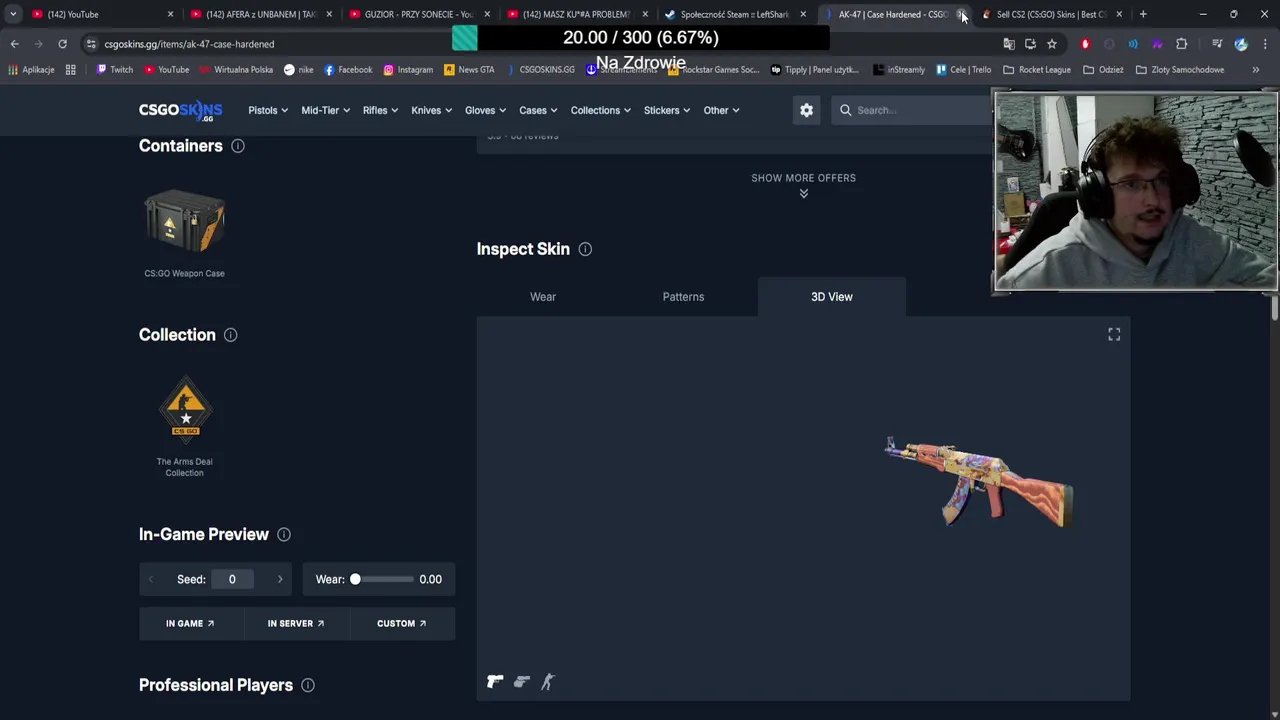Open the Facebook bookmark

click(348, 70)
